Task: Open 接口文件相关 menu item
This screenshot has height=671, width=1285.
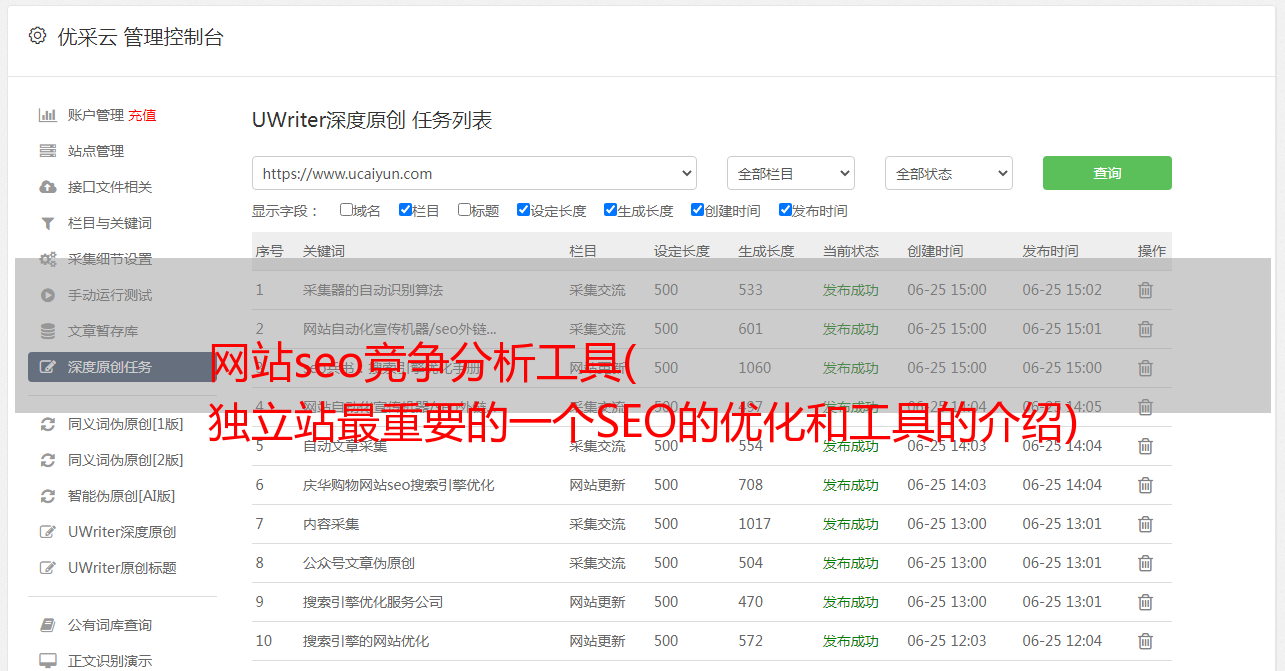Action: pos(110,187)
